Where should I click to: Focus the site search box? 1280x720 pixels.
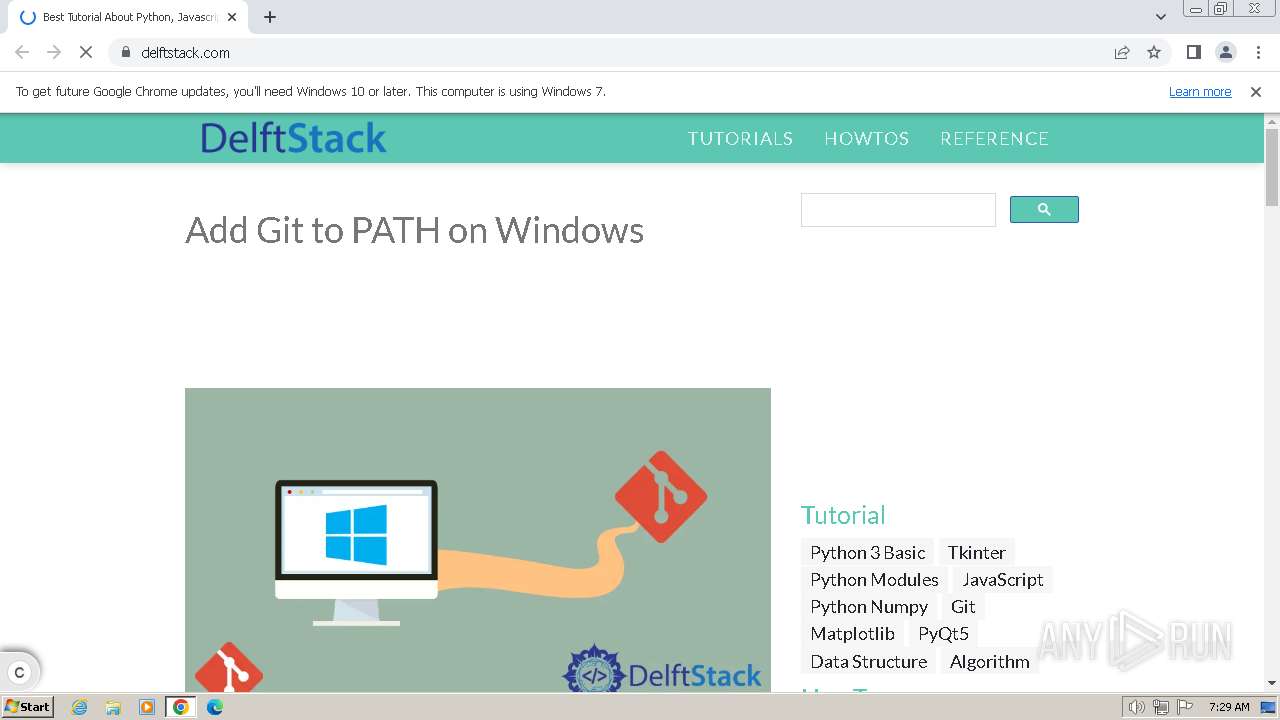coord(898,210)
